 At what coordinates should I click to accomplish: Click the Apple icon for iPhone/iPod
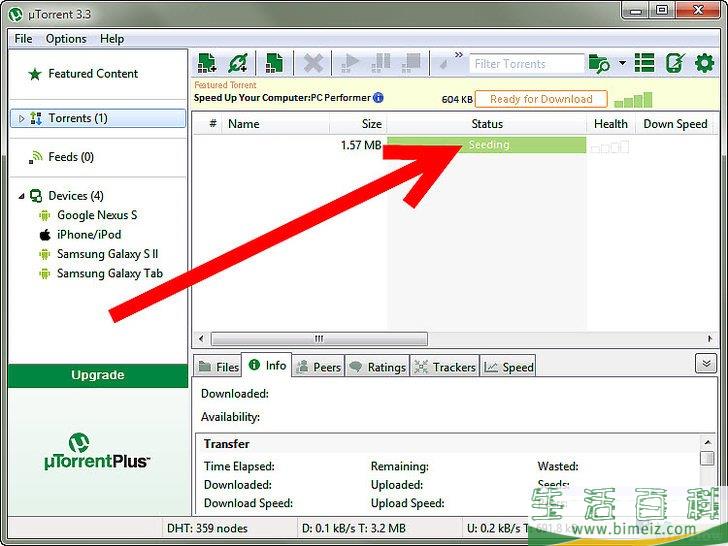[x=45, y=234]
